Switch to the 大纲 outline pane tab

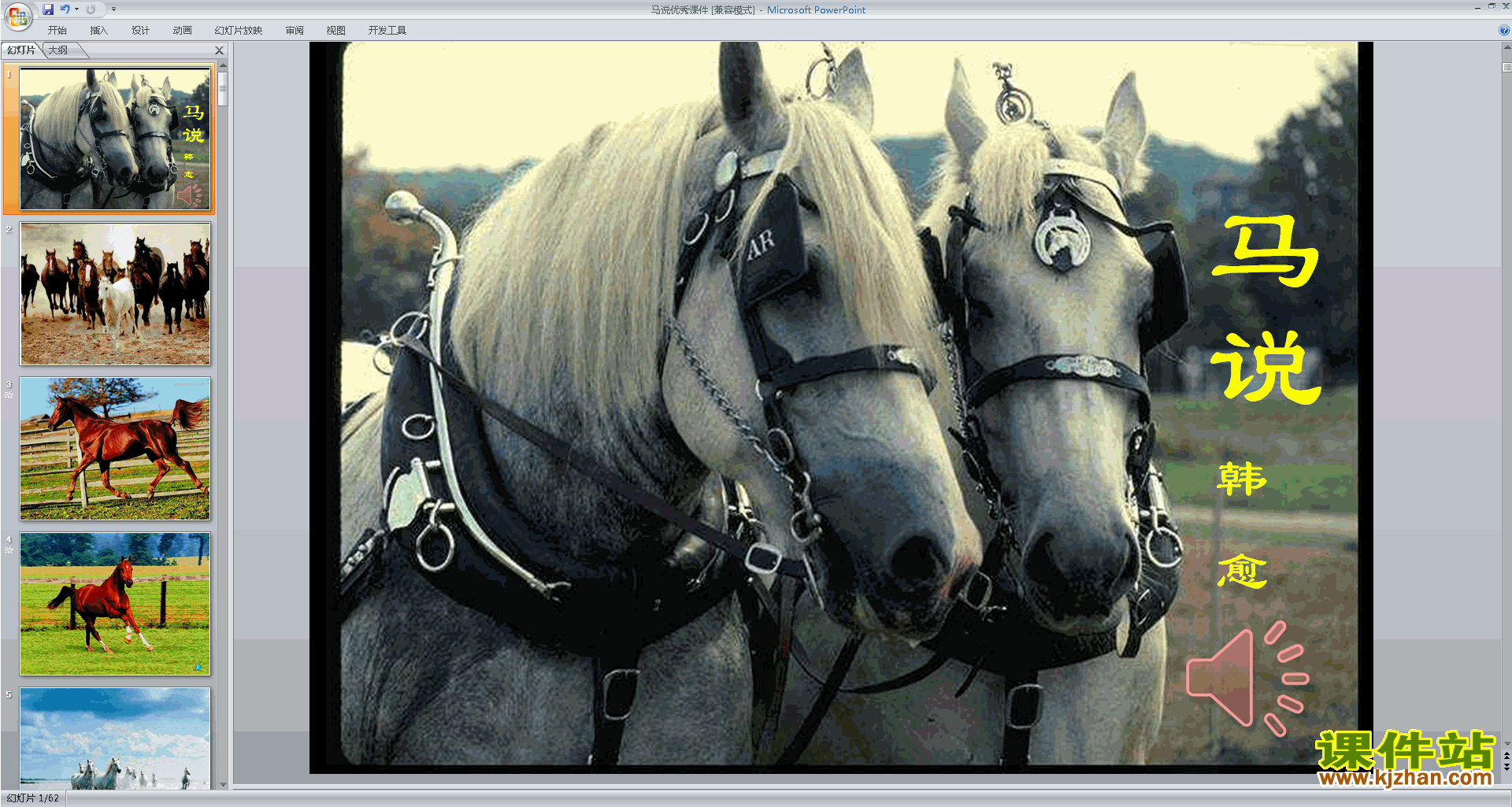pyautogui.click(x=58, y=50)
